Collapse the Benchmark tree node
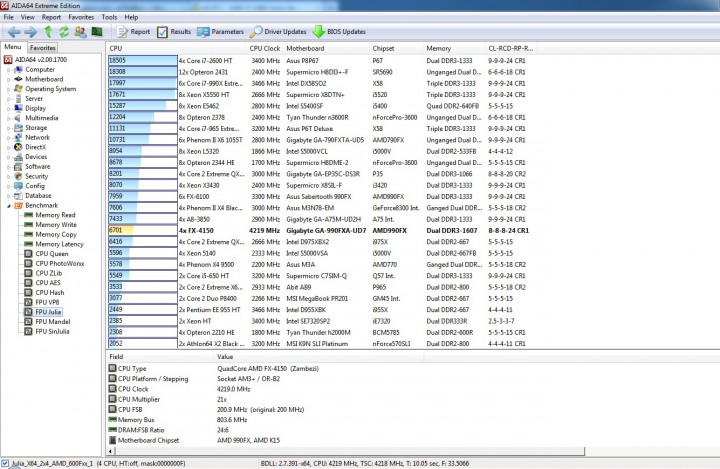 tap(8, 206)
